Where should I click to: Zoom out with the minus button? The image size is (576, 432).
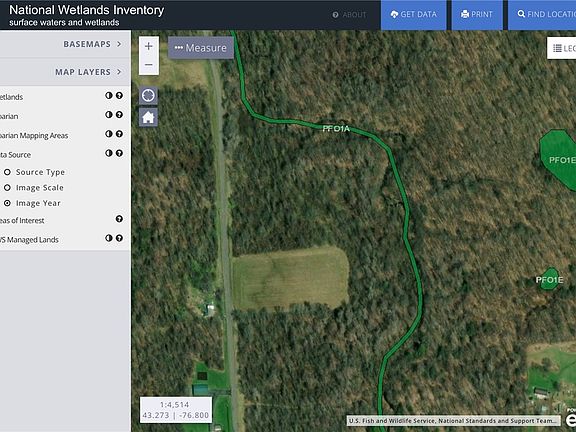(x=149, y=65)
